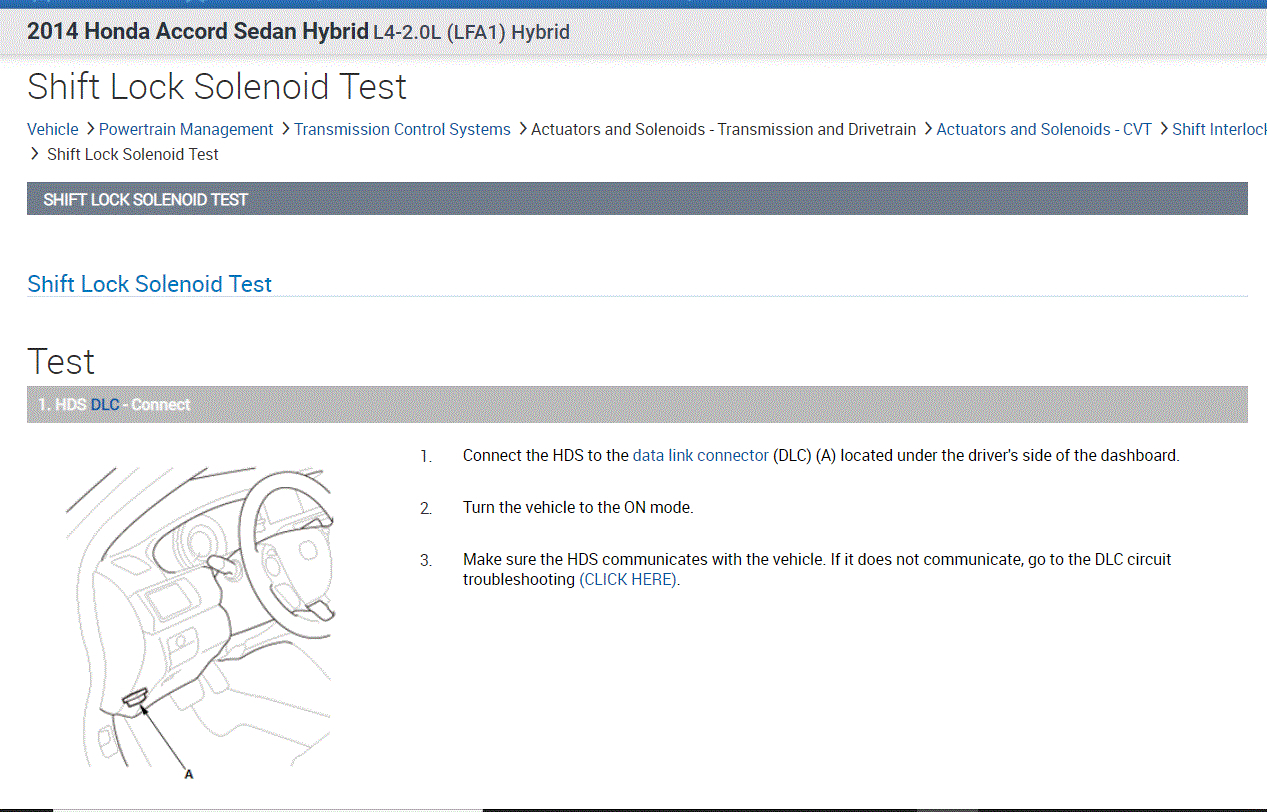The height and width of the screenshot is (812, 1267).
Task: Click the Shift Lock Solenoid Test page heading
Action: coord(217,87)
